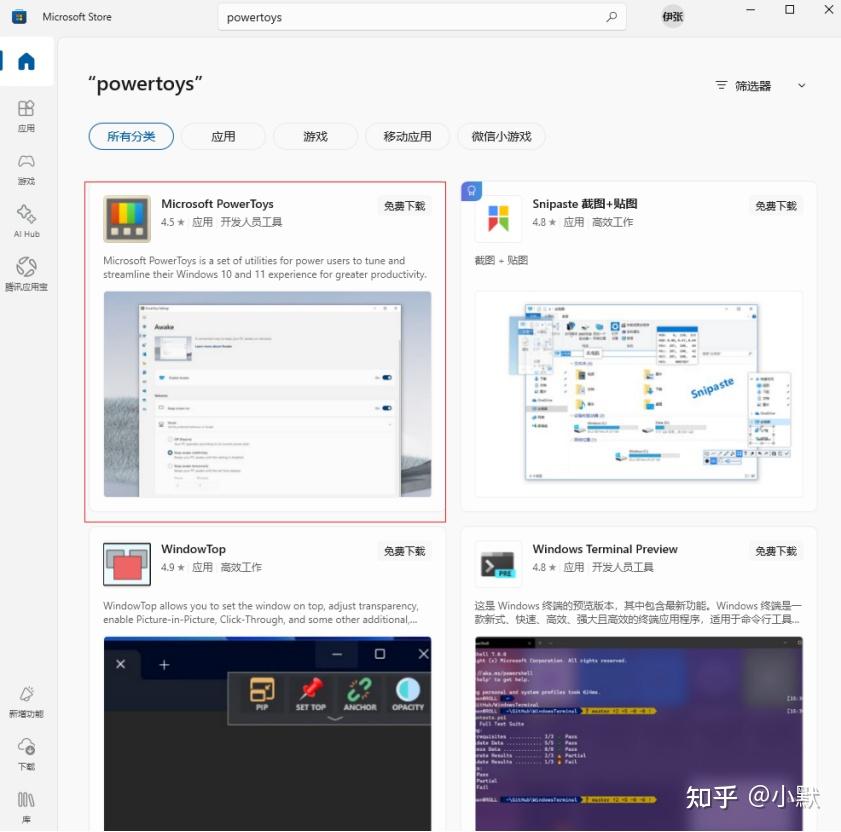Screen dimensions: 841x832
Task: Open the Microsoft PowerToys title link
Action: [217, 204]
